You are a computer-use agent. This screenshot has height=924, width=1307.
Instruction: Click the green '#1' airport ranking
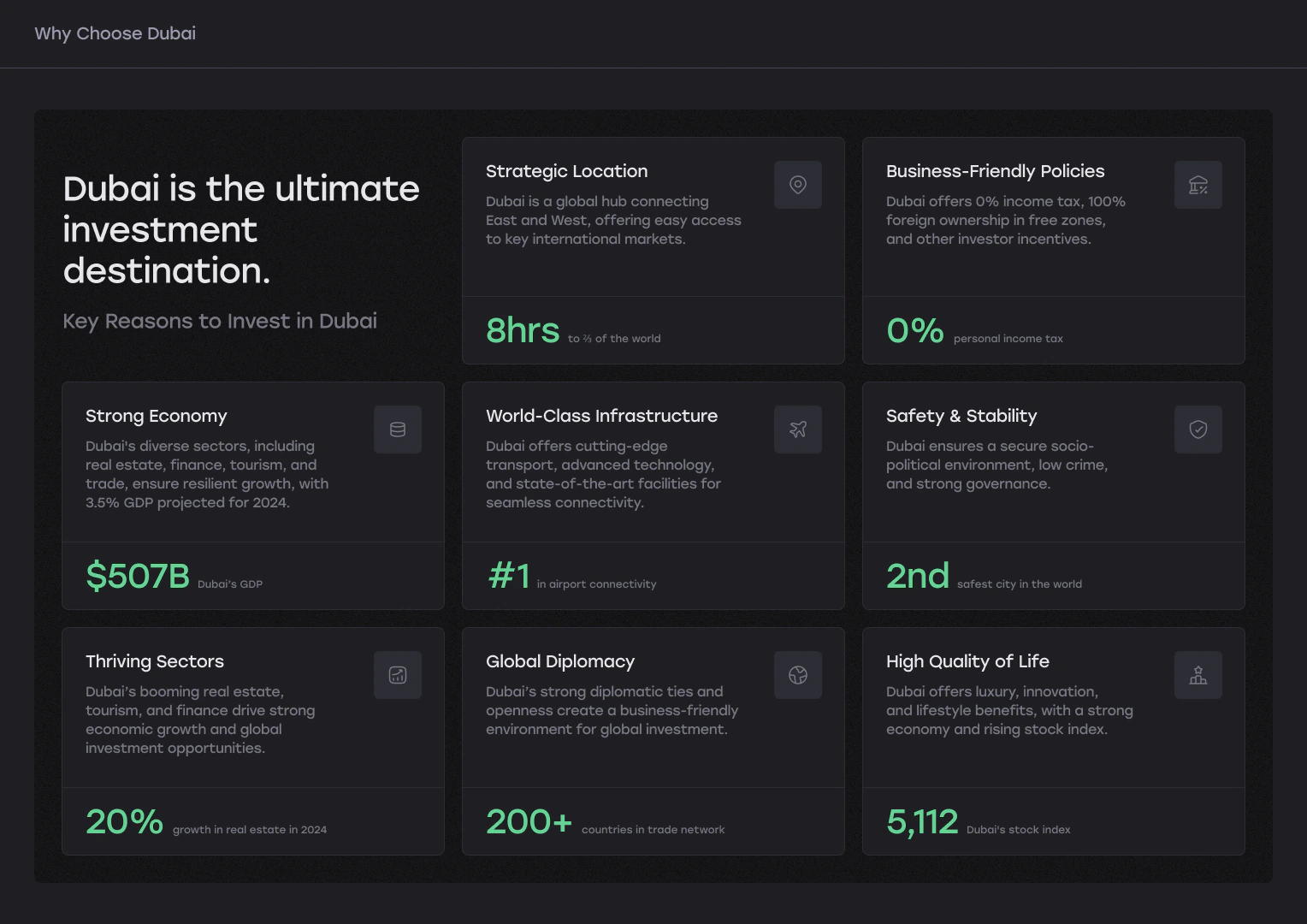click(508, 576)
